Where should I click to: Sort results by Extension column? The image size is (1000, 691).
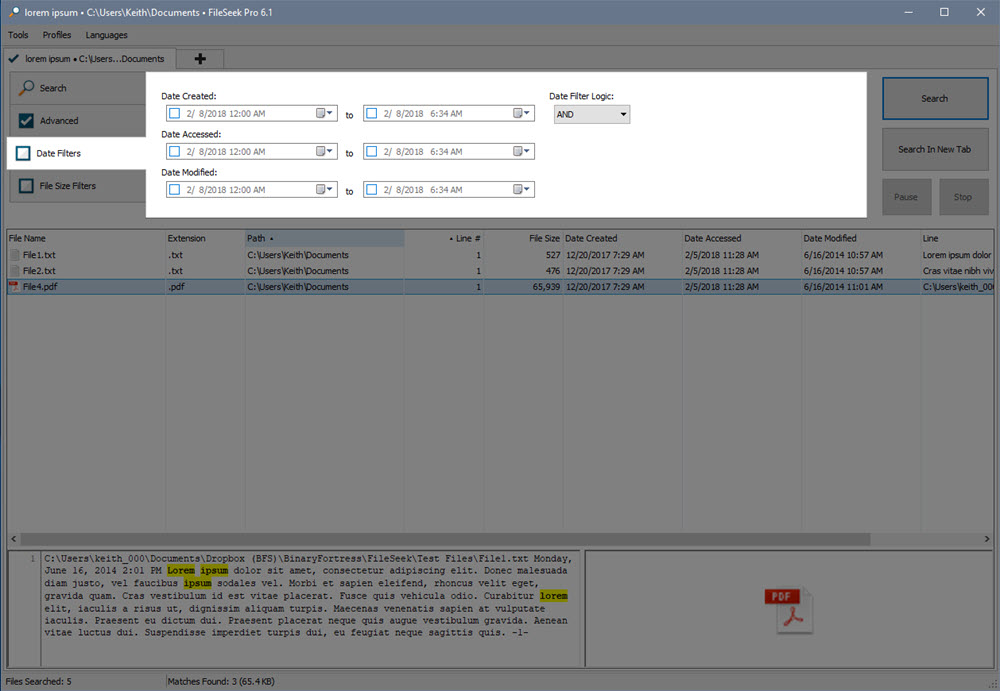[x=205, y=238]
